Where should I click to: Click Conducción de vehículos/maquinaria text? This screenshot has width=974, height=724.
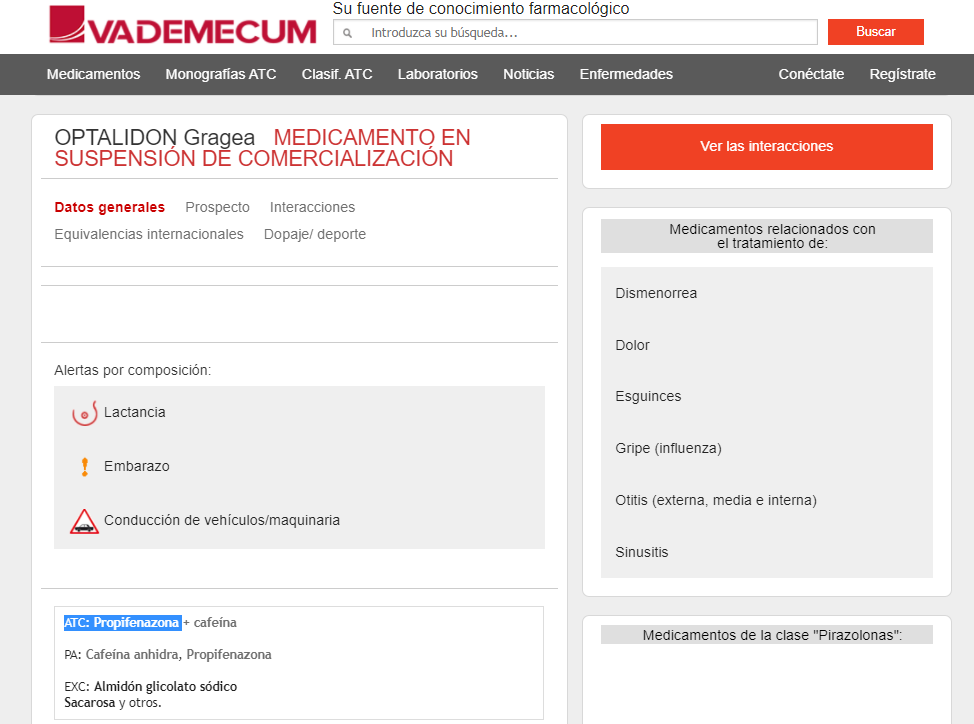point(222,520)
